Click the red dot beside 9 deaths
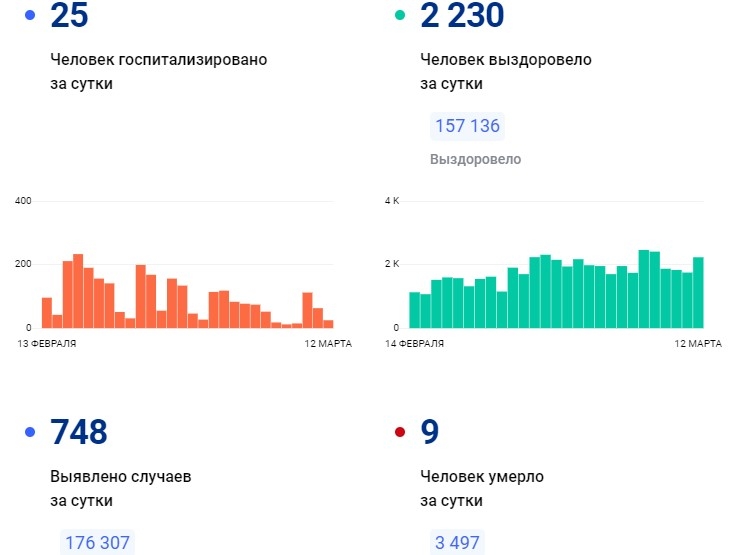Image resolution: width=748 pixels, height=555 pixels. [400, 432]
